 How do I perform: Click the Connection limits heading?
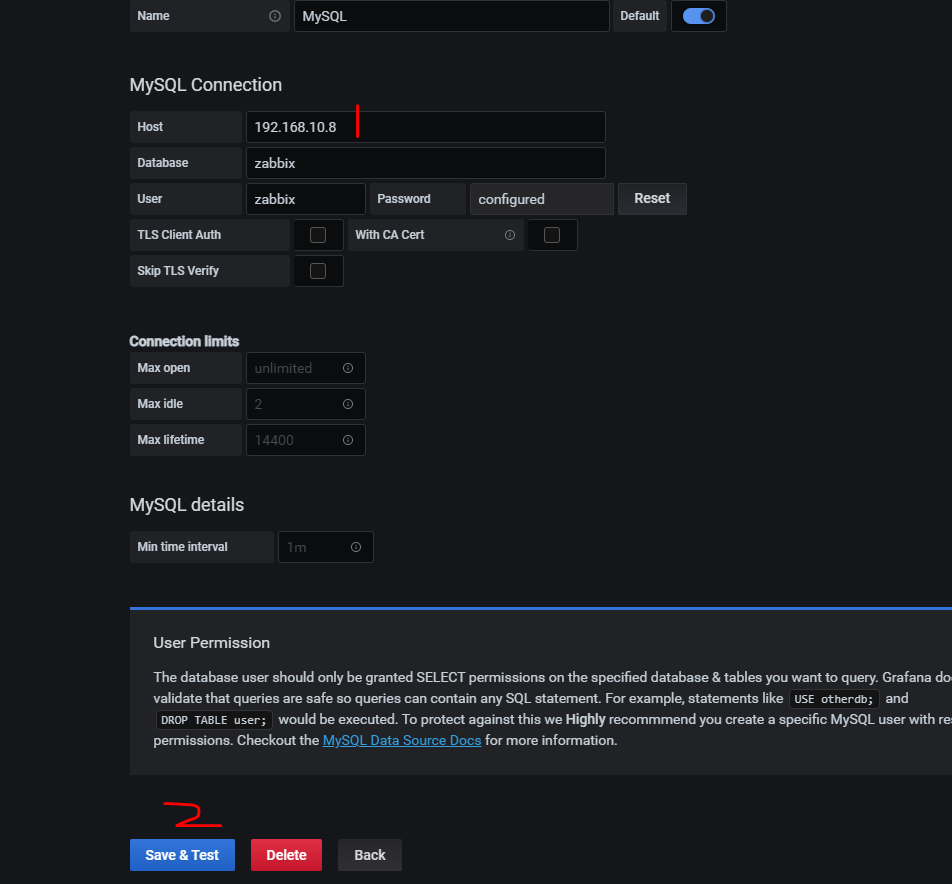pos(185,341)
